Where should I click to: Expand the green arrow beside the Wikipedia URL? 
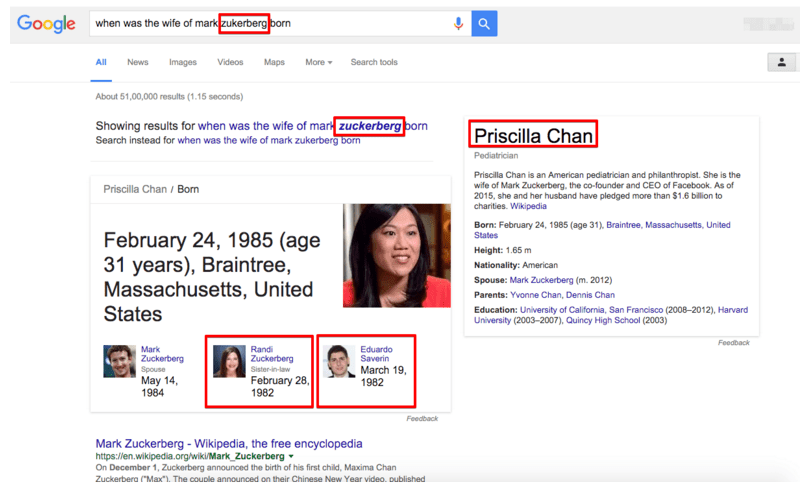[291, 456]
